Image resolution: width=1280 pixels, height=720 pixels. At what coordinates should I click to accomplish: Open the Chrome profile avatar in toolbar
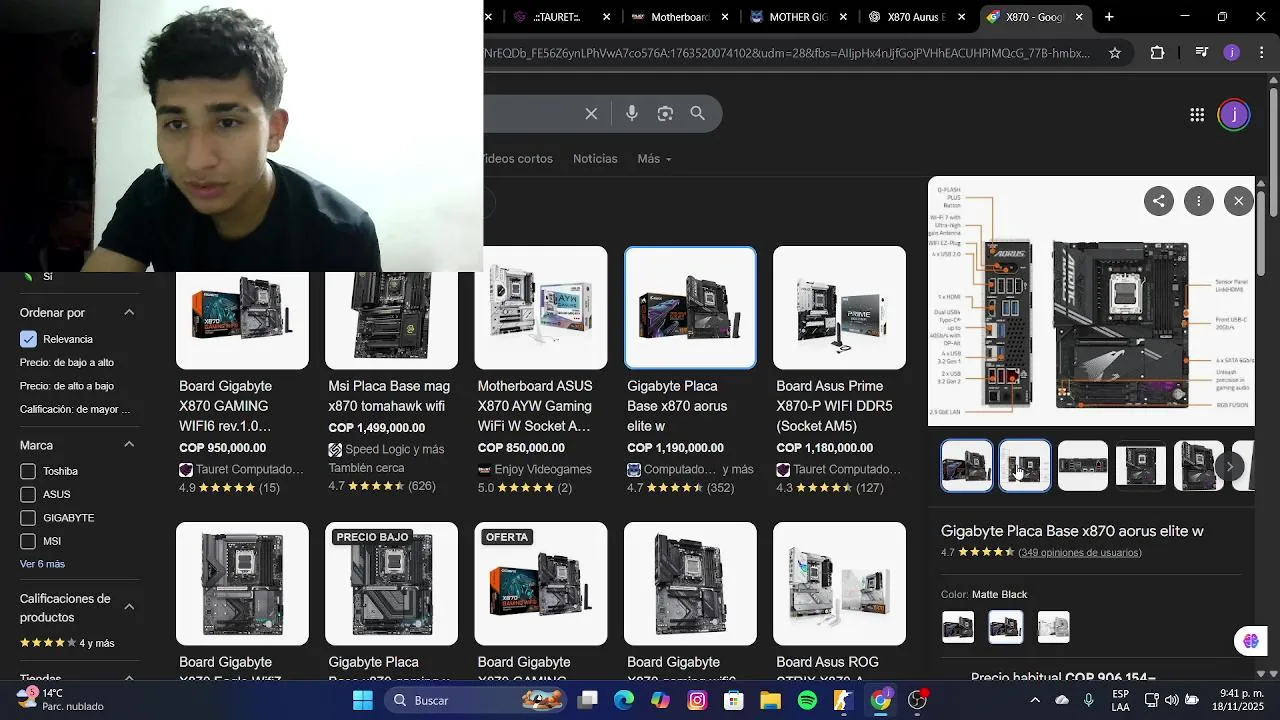(x=1232, y=53)
